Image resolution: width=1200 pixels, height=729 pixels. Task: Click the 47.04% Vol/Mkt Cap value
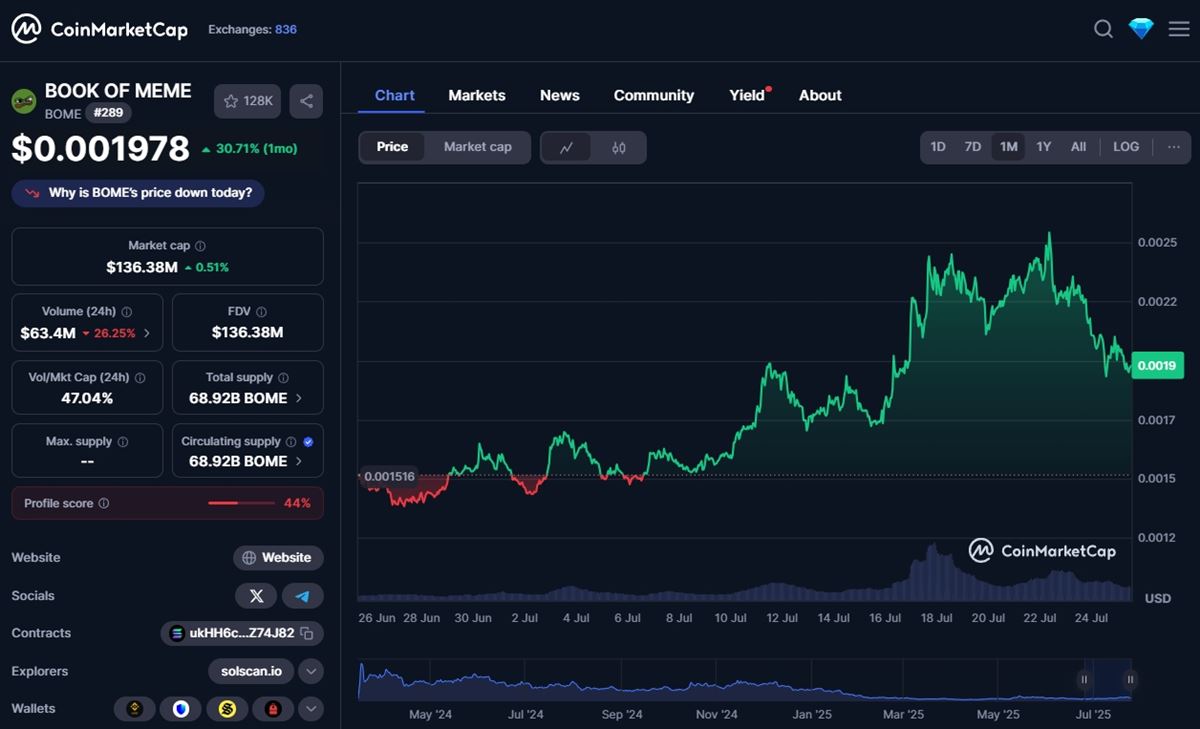pyautogui.click(x=87, y=398)
